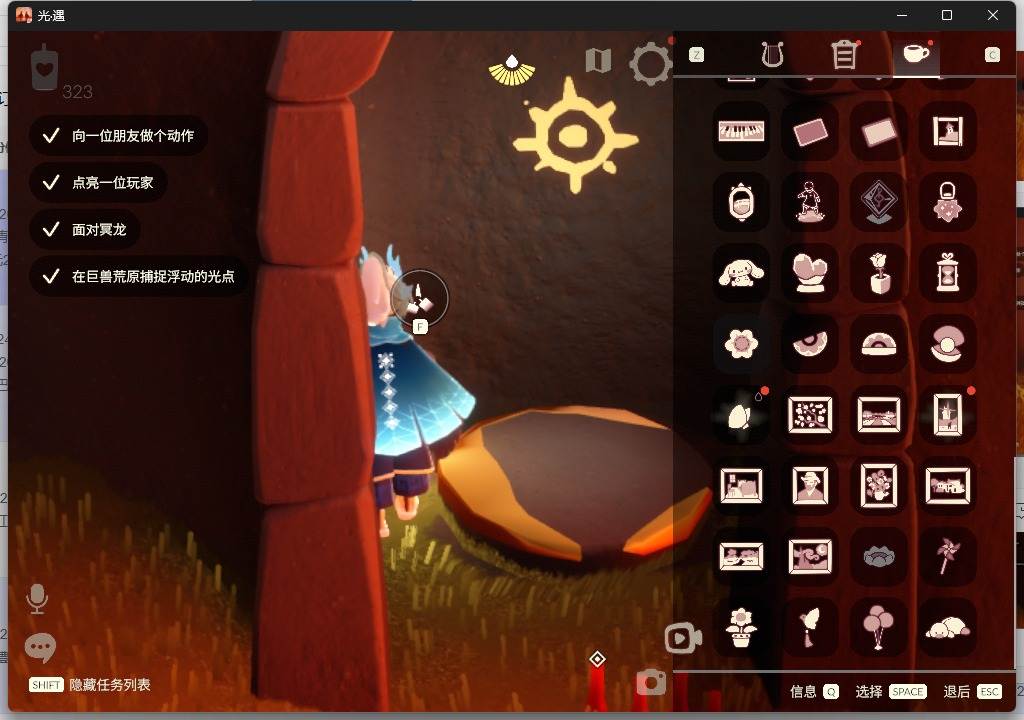
Task: Click the 向一位朋友做个动作 quest checkmark
Action: (x=51, y=136)
